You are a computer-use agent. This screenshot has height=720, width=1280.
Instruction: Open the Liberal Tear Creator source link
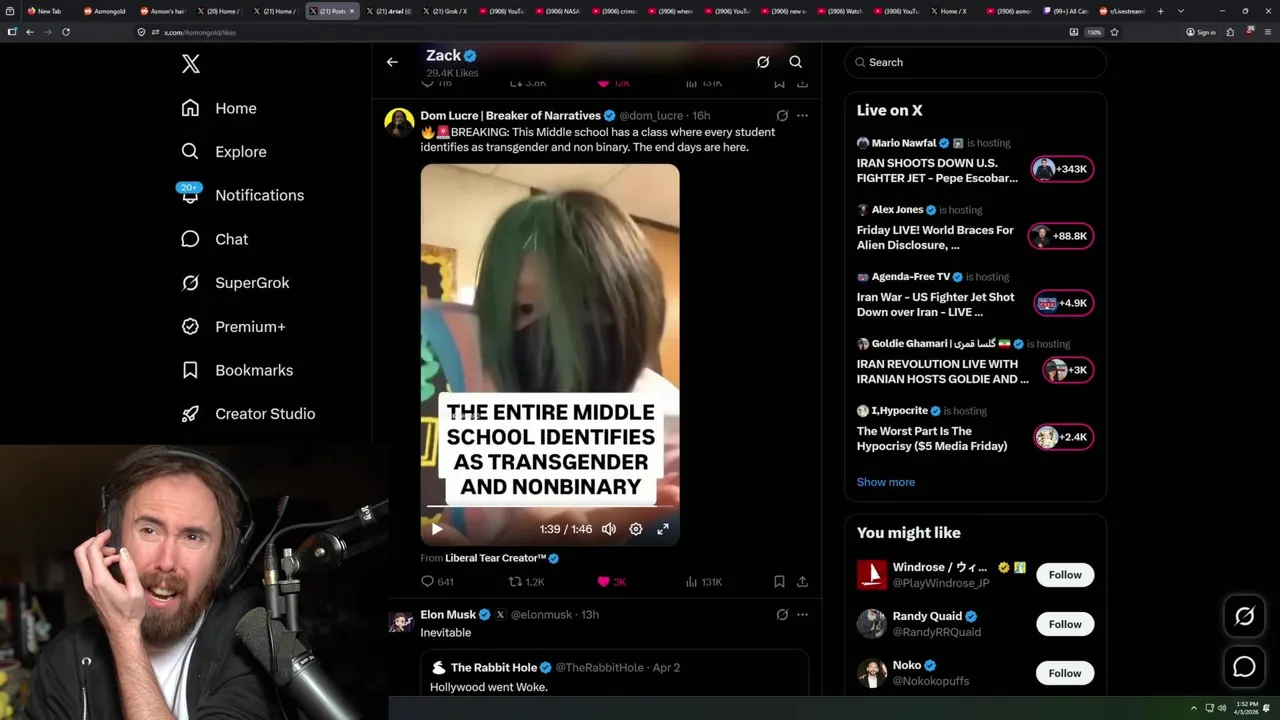(x=502, y=558)
